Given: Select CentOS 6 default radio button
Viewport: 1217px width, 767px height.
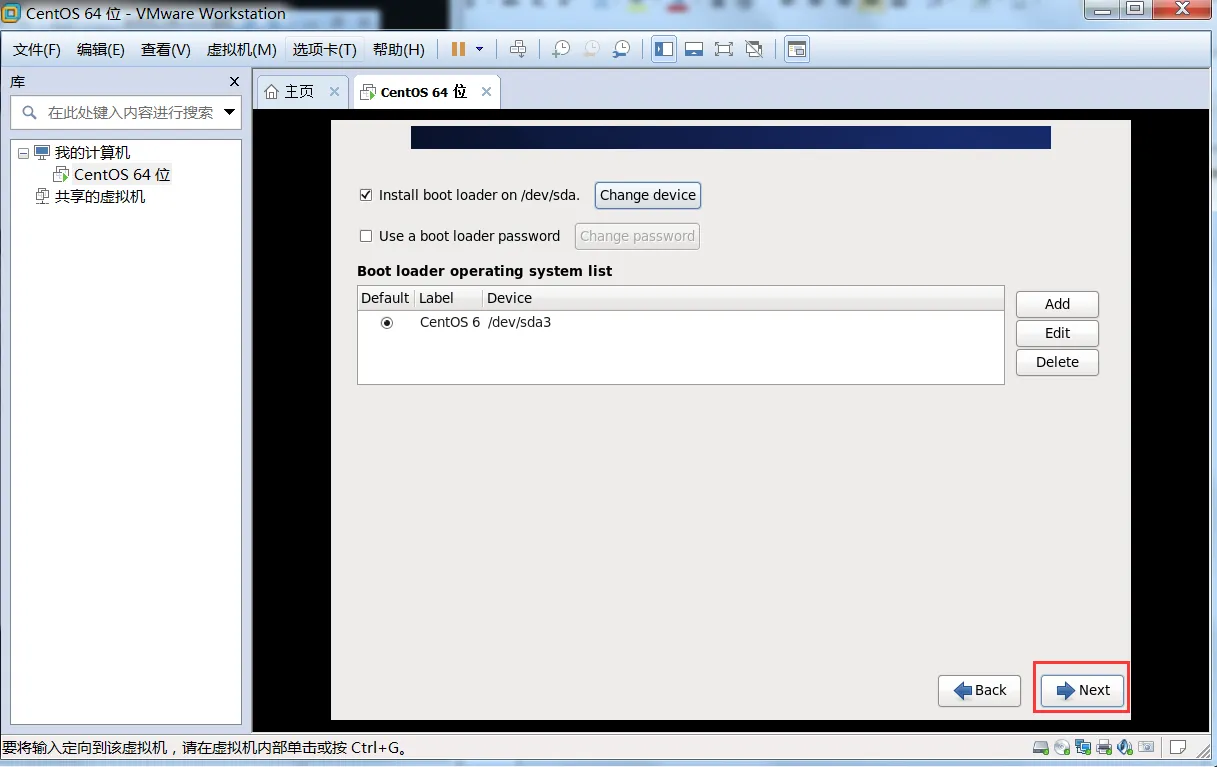Looking at the screenshot, I should pyautogui.click(x=387, y=323).
